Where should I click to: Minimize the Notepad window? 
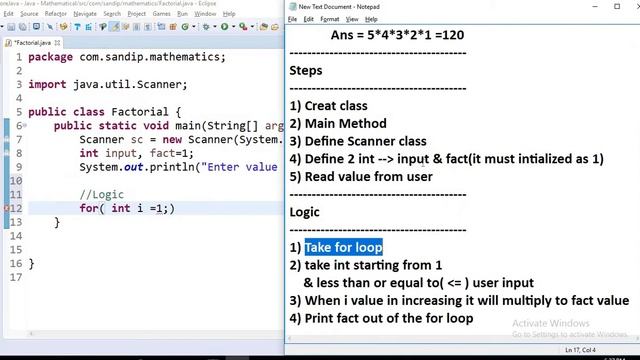595,7
